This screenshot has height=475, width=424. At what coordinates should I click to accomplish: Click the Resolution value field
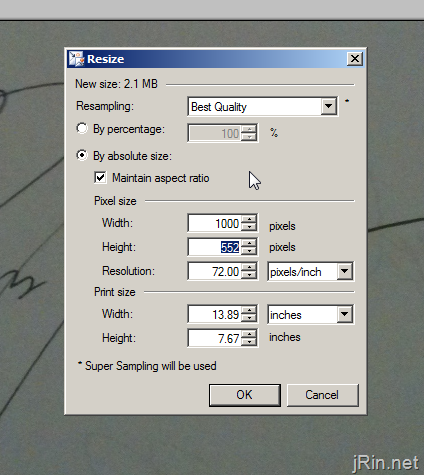215,271
